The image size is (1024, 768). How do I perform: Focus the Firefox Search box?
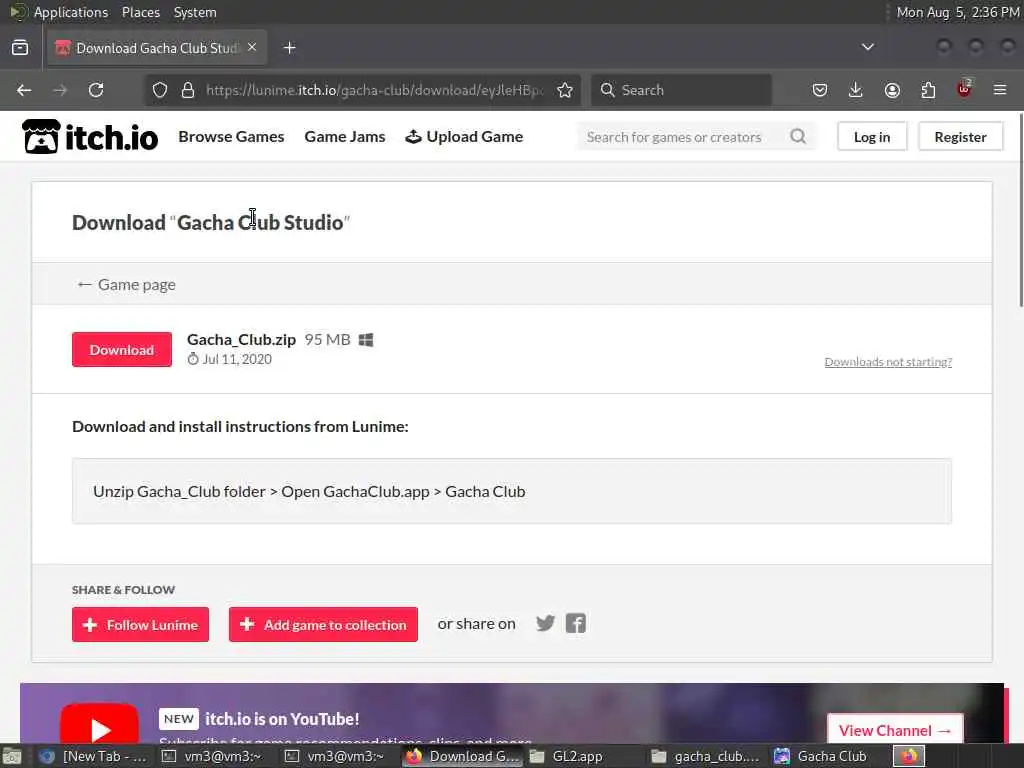[x=681, y=90]
